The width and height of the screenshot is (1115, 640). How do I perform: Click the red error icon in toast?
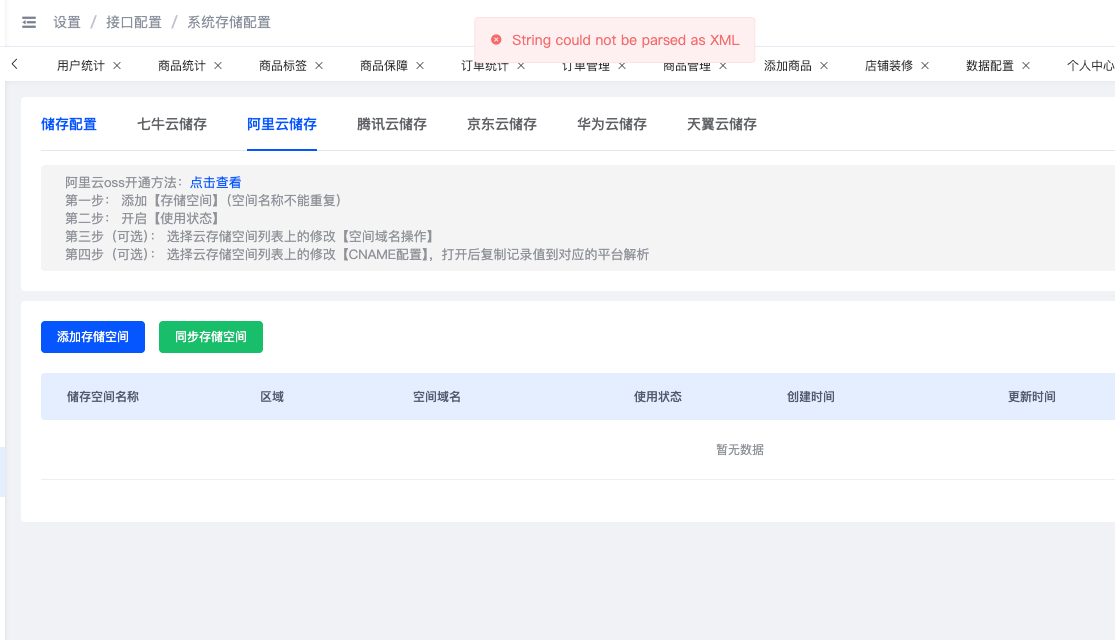[496, 40]
